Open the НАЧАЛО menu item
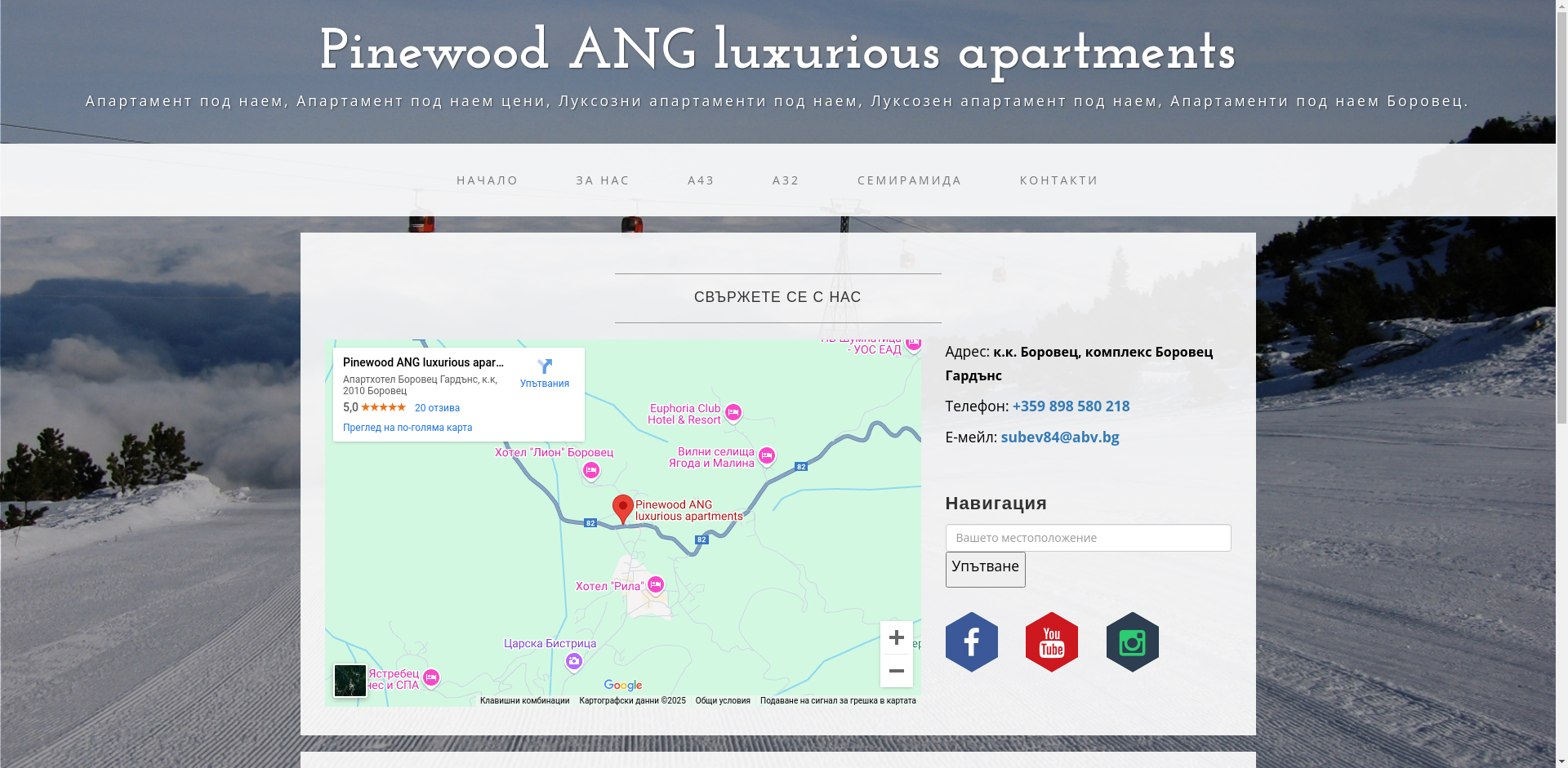 [487, 180]
